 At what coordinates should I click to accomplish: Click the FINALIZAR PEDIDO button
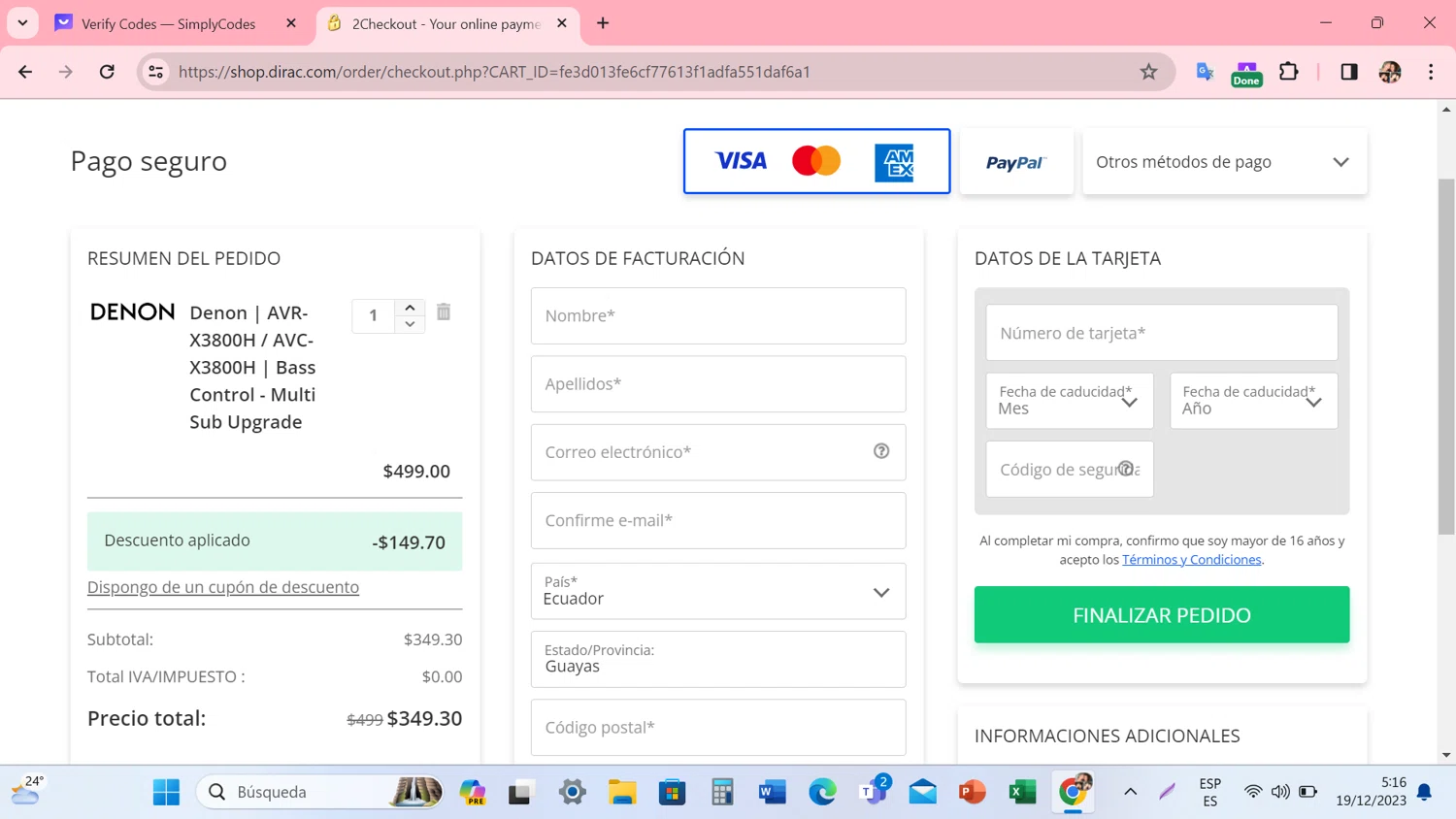pyautogui.click(x=1162, y=614)
